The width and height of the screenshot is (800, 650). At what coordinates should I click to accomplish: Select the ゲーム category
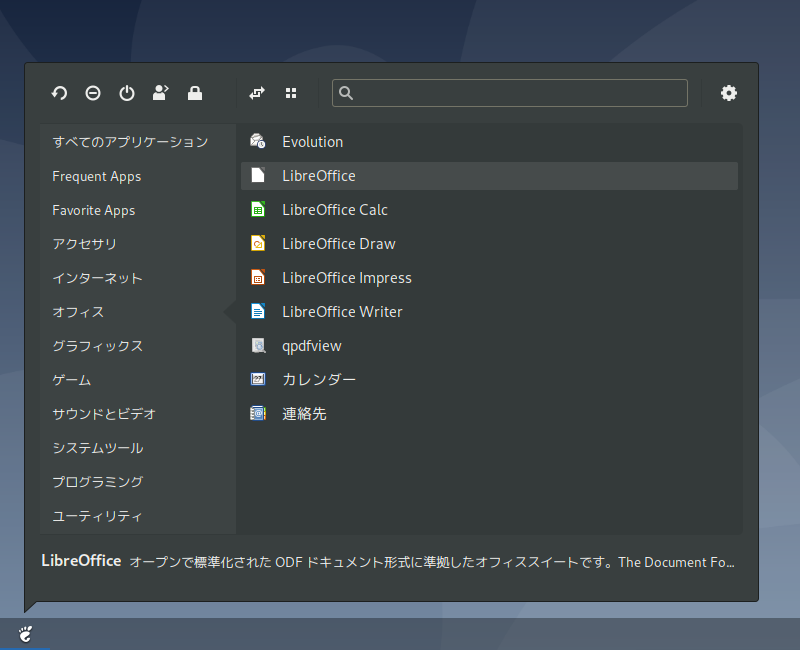pyautogui.click(x=71, y=380)
